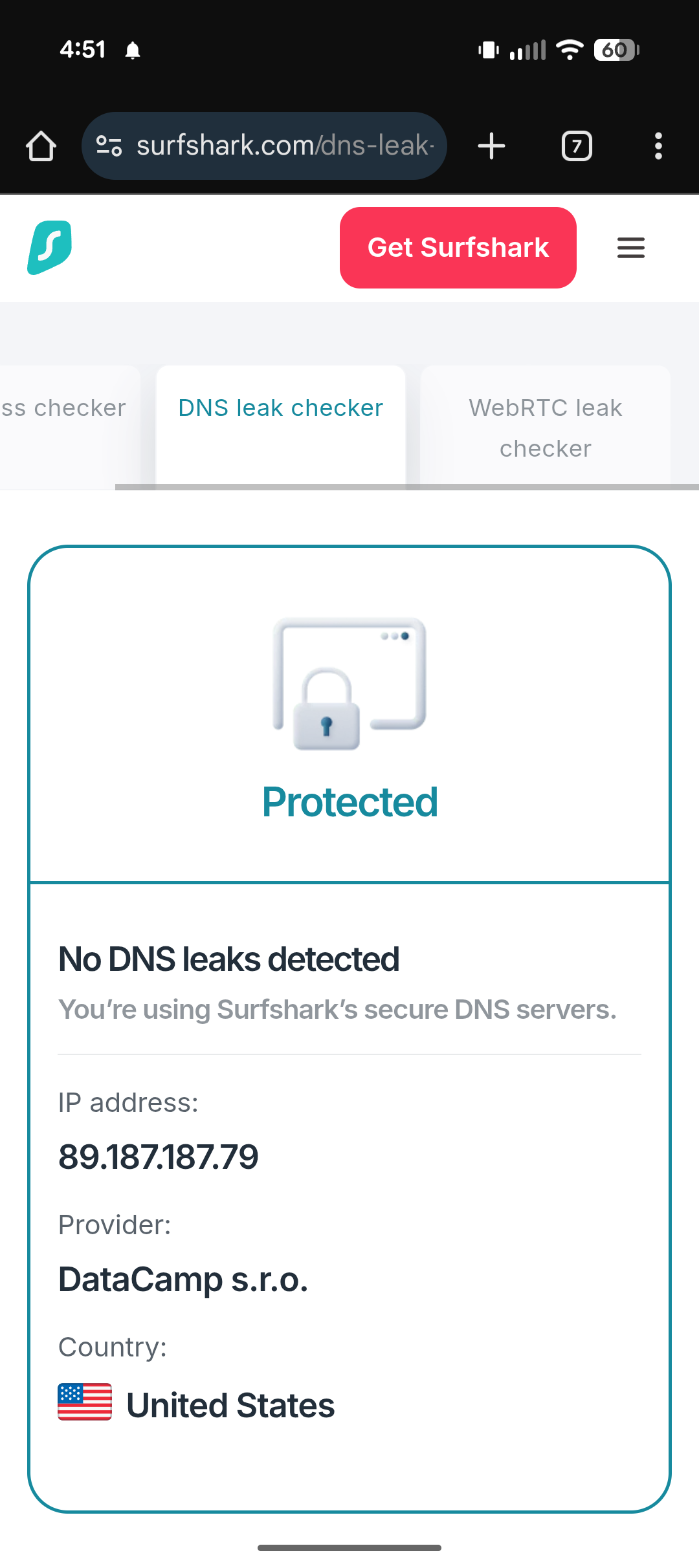Tap the padlock protected illustration

(349, 684)
